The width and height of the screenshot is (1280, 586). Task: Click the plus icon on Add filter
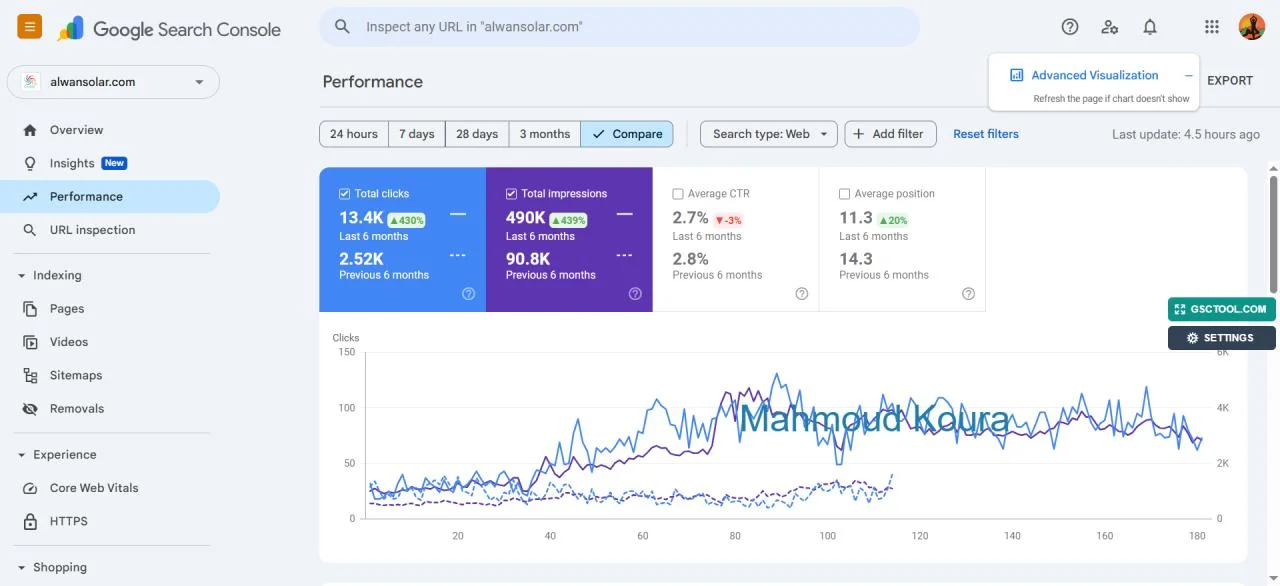tap(858, 134)
